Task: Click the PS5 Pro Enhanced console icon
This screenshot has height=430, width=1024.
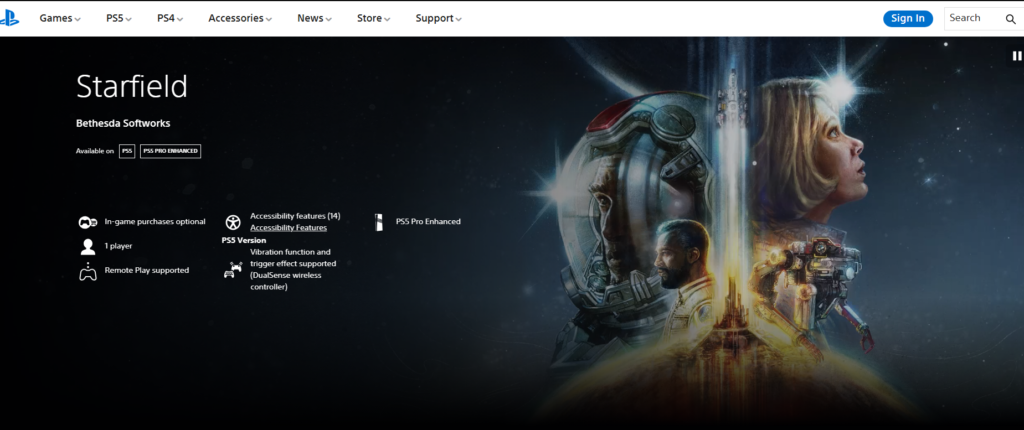Action: pos(378,222)
